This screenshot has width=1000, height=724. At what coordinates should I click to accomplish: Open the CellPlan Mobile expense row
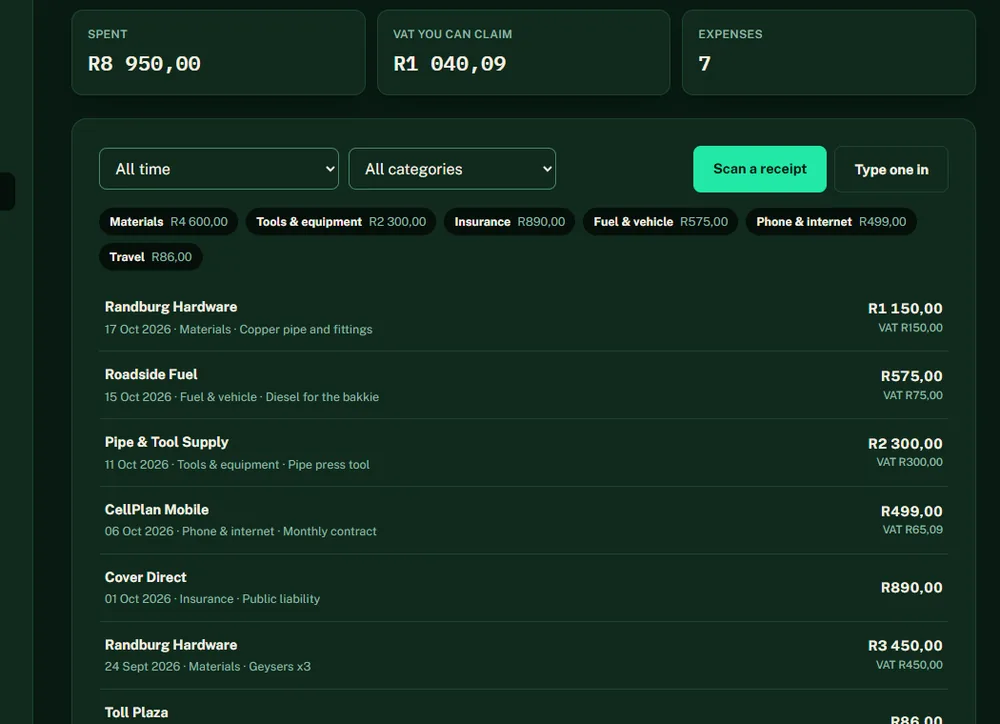point(524,521)
